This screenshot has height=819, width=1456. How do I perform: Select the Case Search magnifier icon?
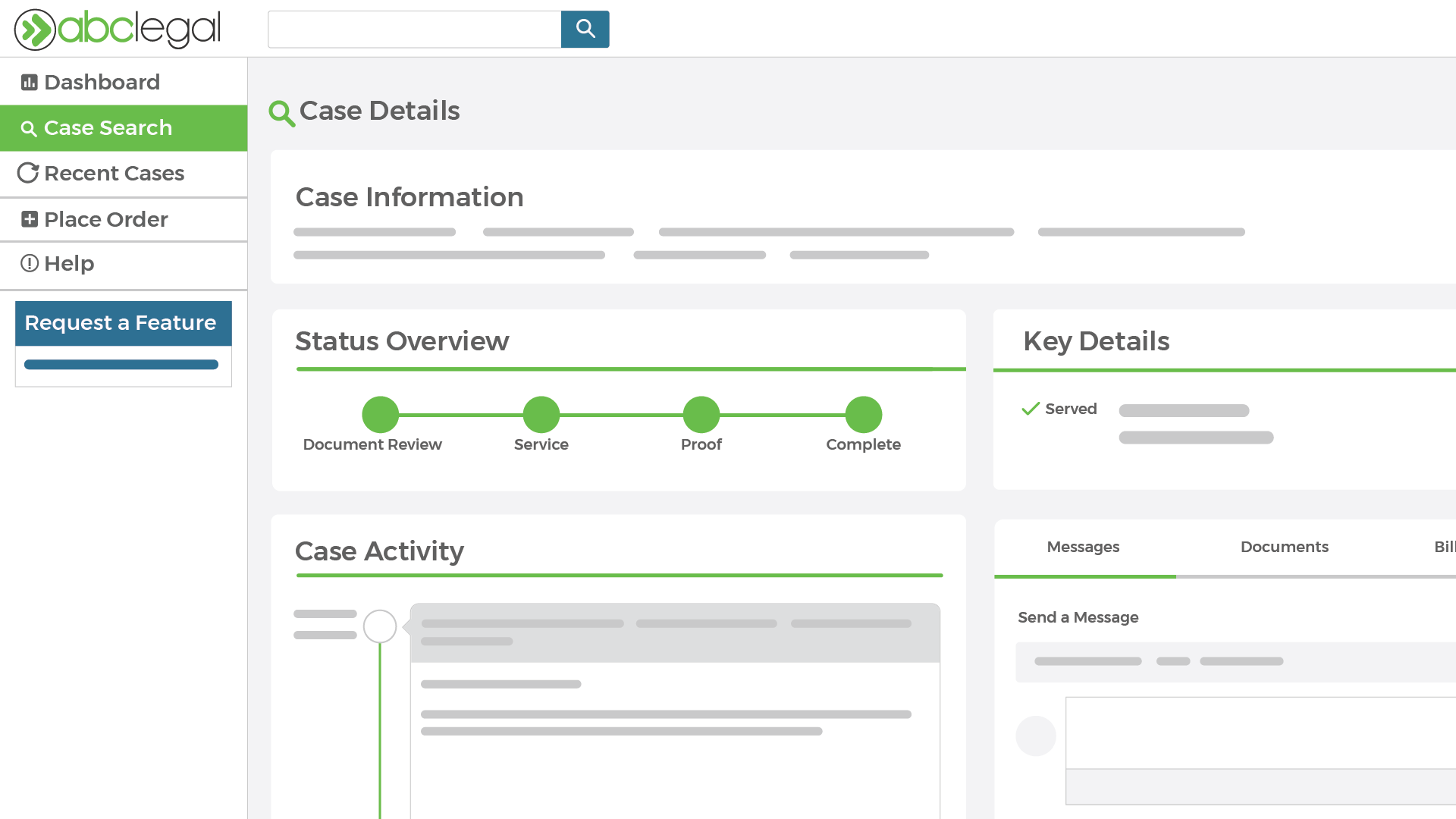[x=29, y=128]
